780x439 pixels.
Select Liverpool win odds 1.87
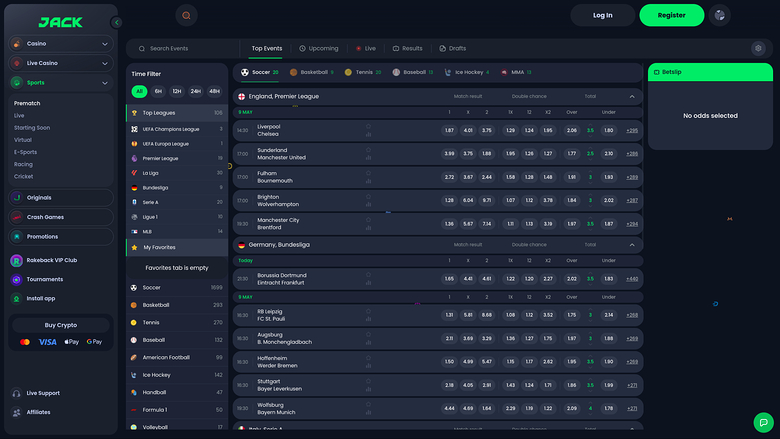[x=449, y=130]
